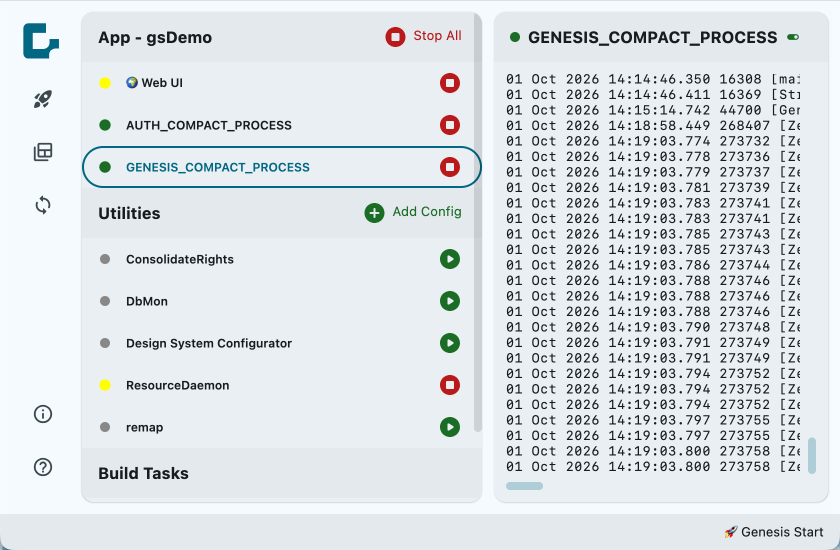
Task: Stop the AUTH_COMPACT_PROCESS process
Action: point(450,125)
